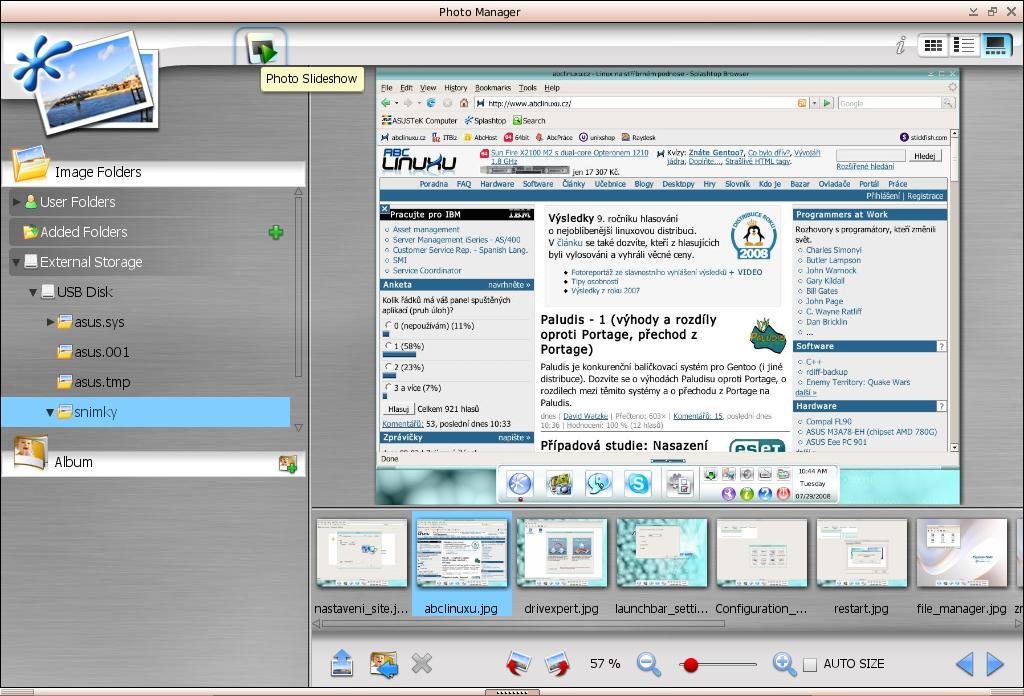Screen dimensions: 1024x696
Task: Collapse the USB Disk node
Action: tap(33, 293)
